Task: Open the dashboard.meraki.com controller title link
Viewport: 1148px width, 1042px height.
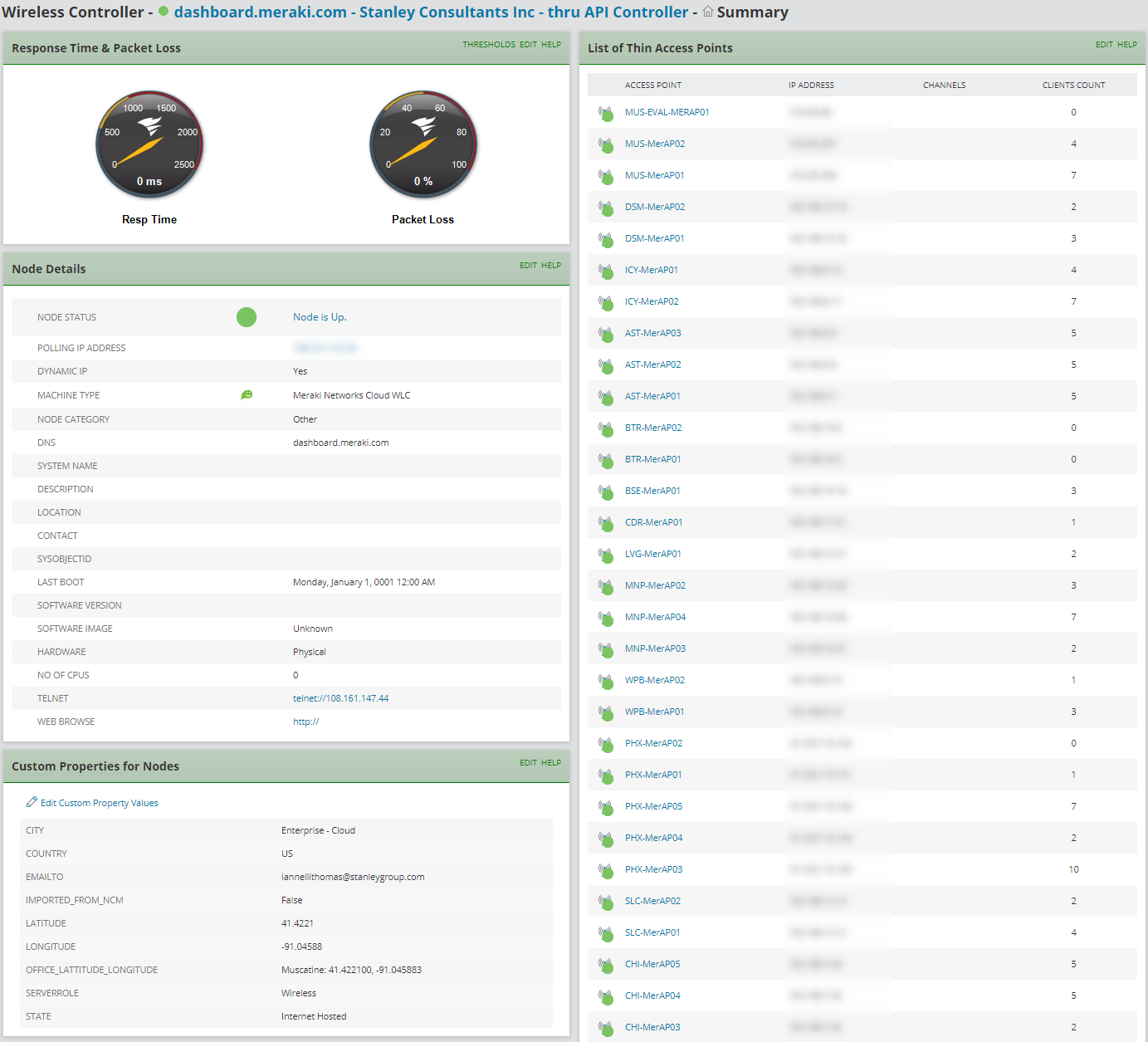Action: [x=432, y=12]
